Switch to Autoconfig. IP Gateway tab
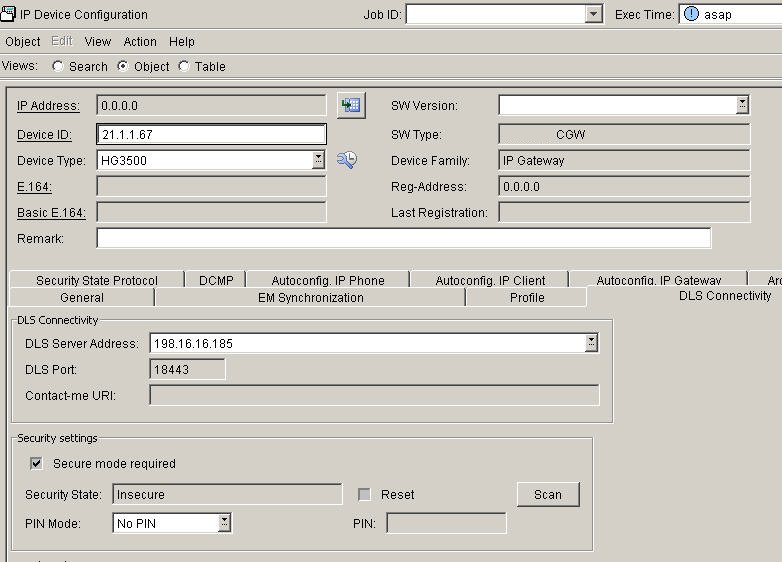 [x=658, y=280]
